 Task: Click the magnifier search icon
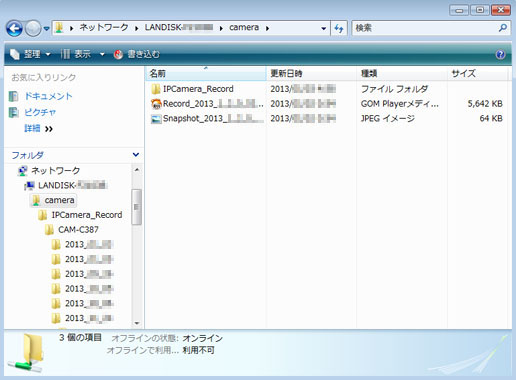click(x=503, y=28)
